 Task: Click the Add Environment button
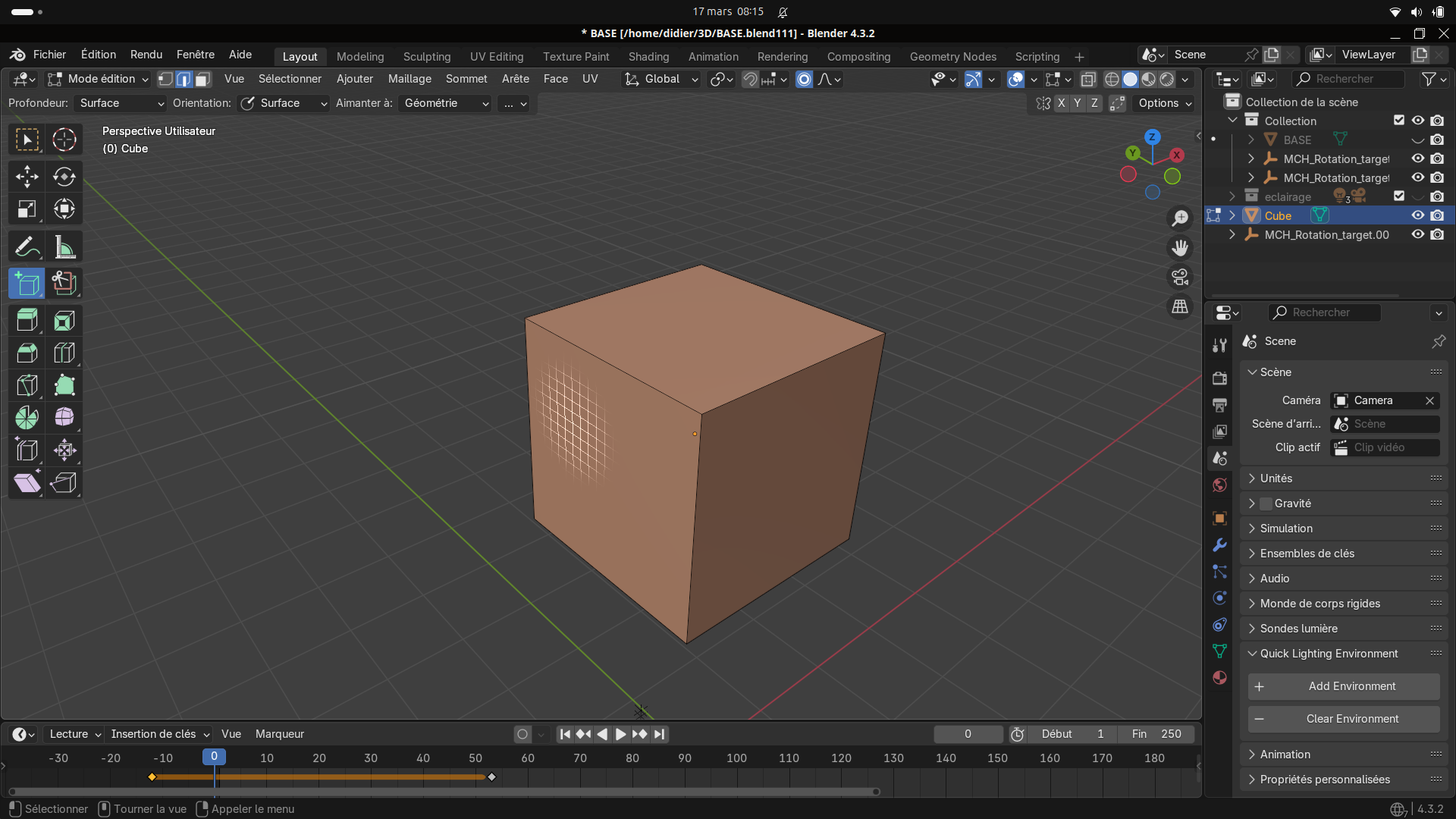point(1344,686)
